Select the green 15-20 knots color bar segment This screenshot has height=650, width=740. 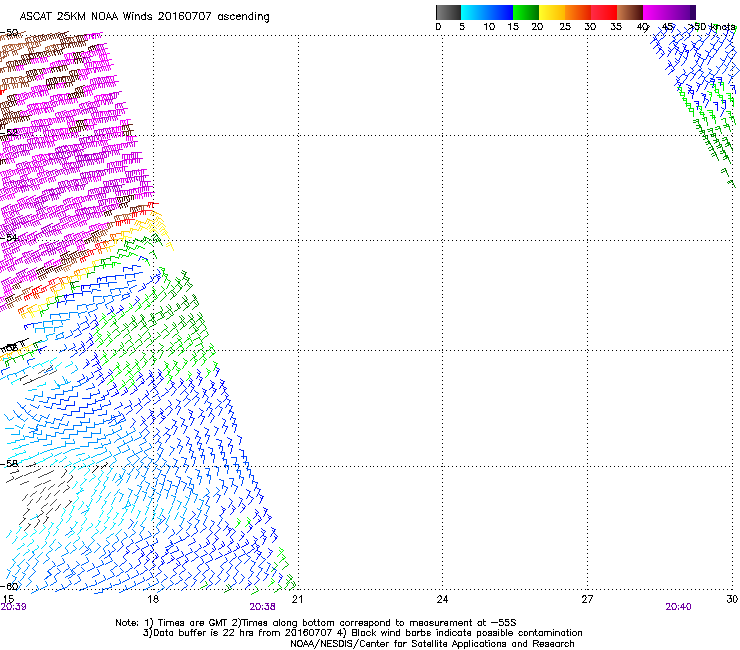click(526, 12)
